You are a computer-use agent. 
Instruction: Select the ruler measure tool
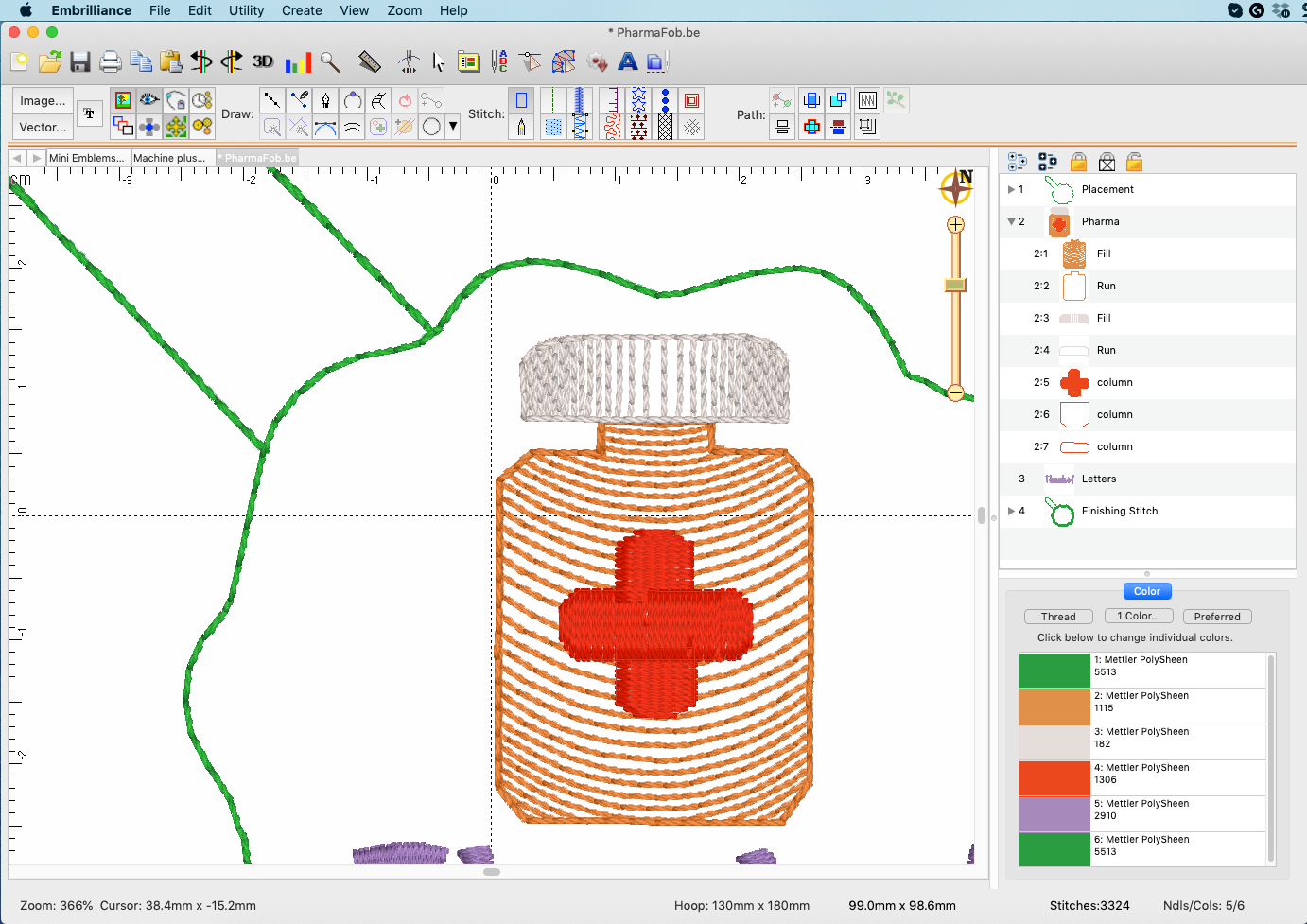(x=370, y=62)
